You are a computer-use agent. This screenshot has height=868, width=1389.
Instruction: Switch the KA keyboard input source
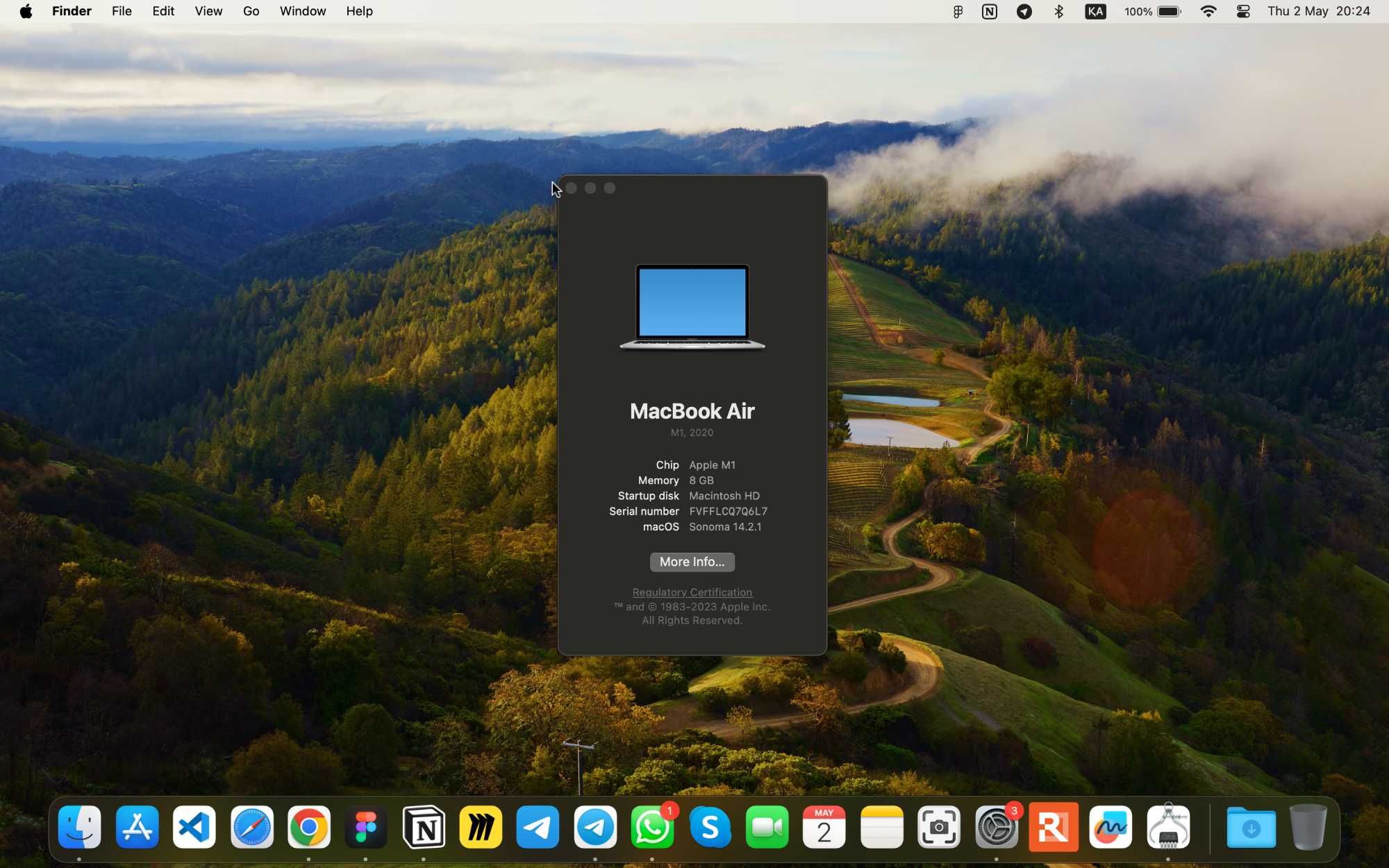coord(1096,11)
